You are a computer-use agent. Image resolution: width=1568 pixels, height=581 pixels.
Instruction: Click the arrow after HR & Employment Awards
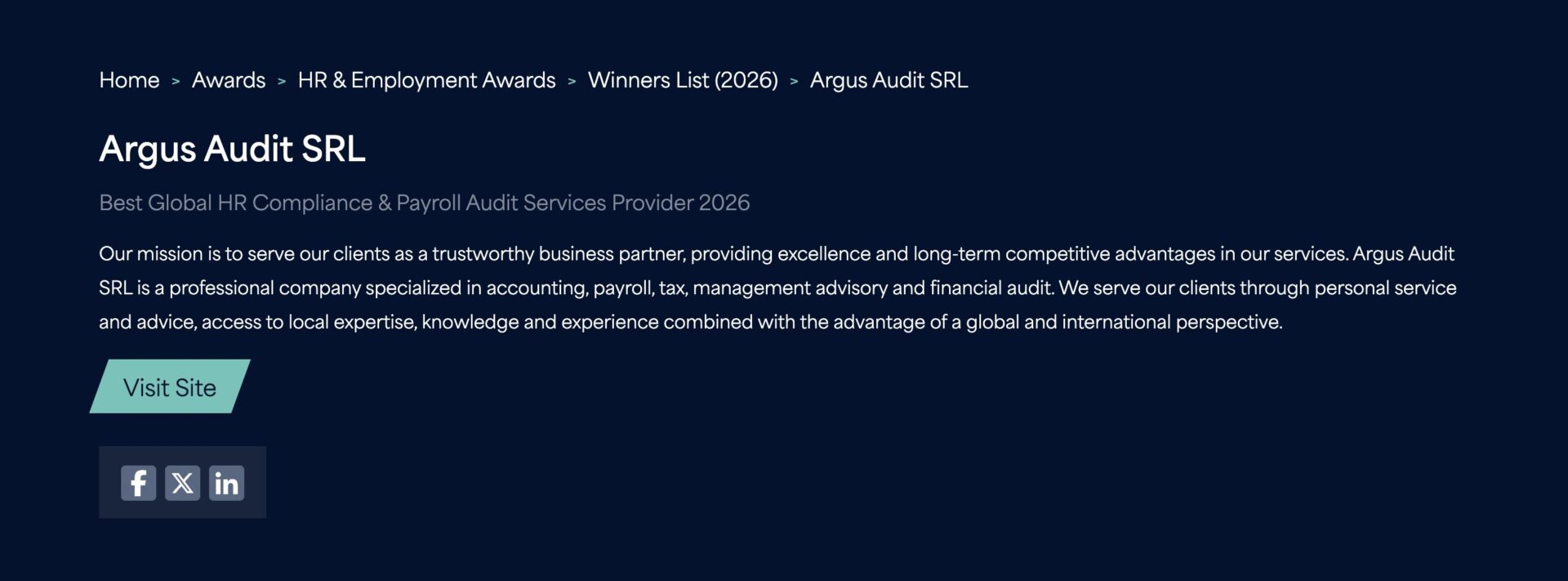click(x=572, y=81)
